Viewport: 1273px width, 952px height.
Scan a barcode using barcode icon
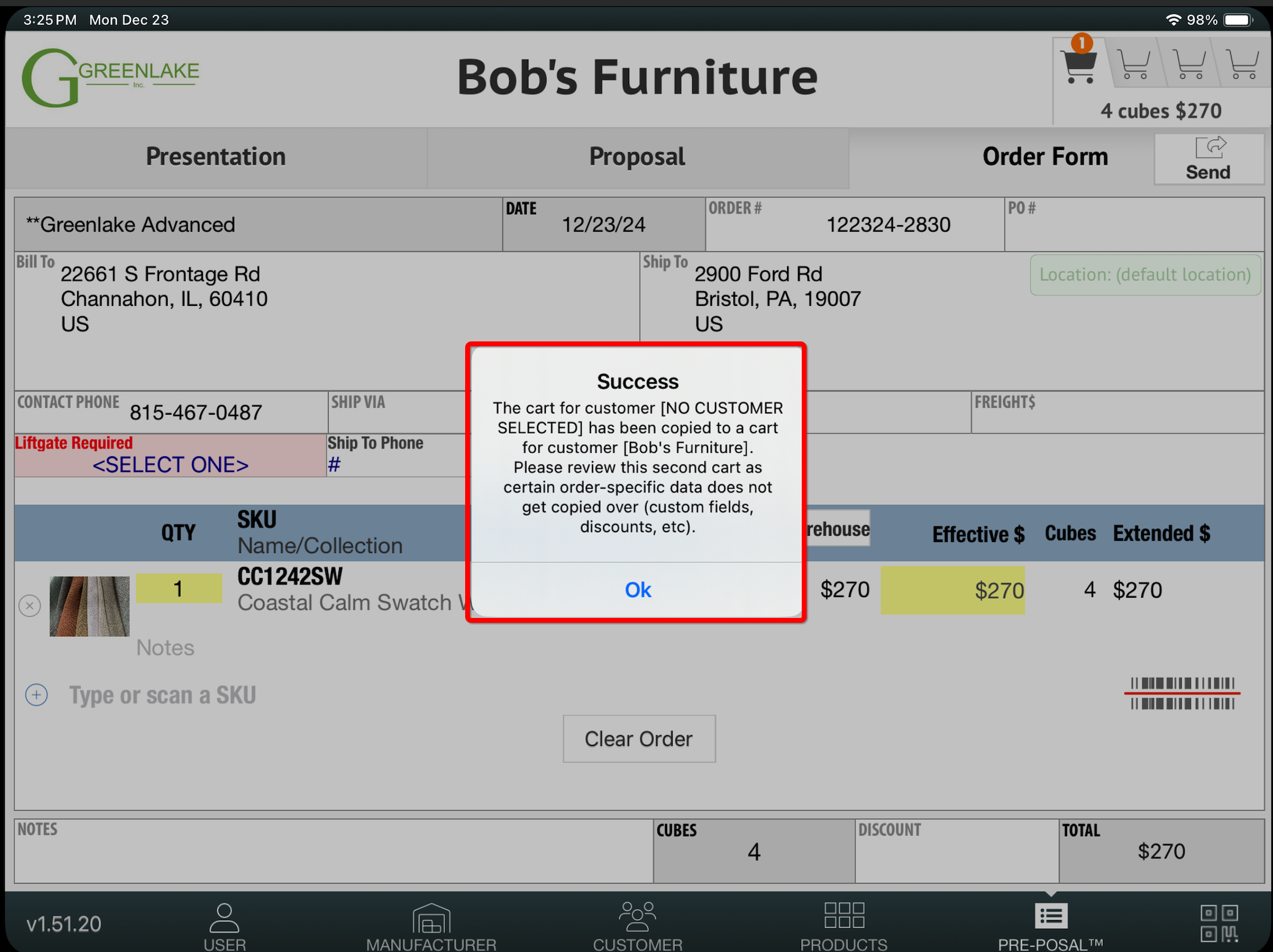(1182, 693)
